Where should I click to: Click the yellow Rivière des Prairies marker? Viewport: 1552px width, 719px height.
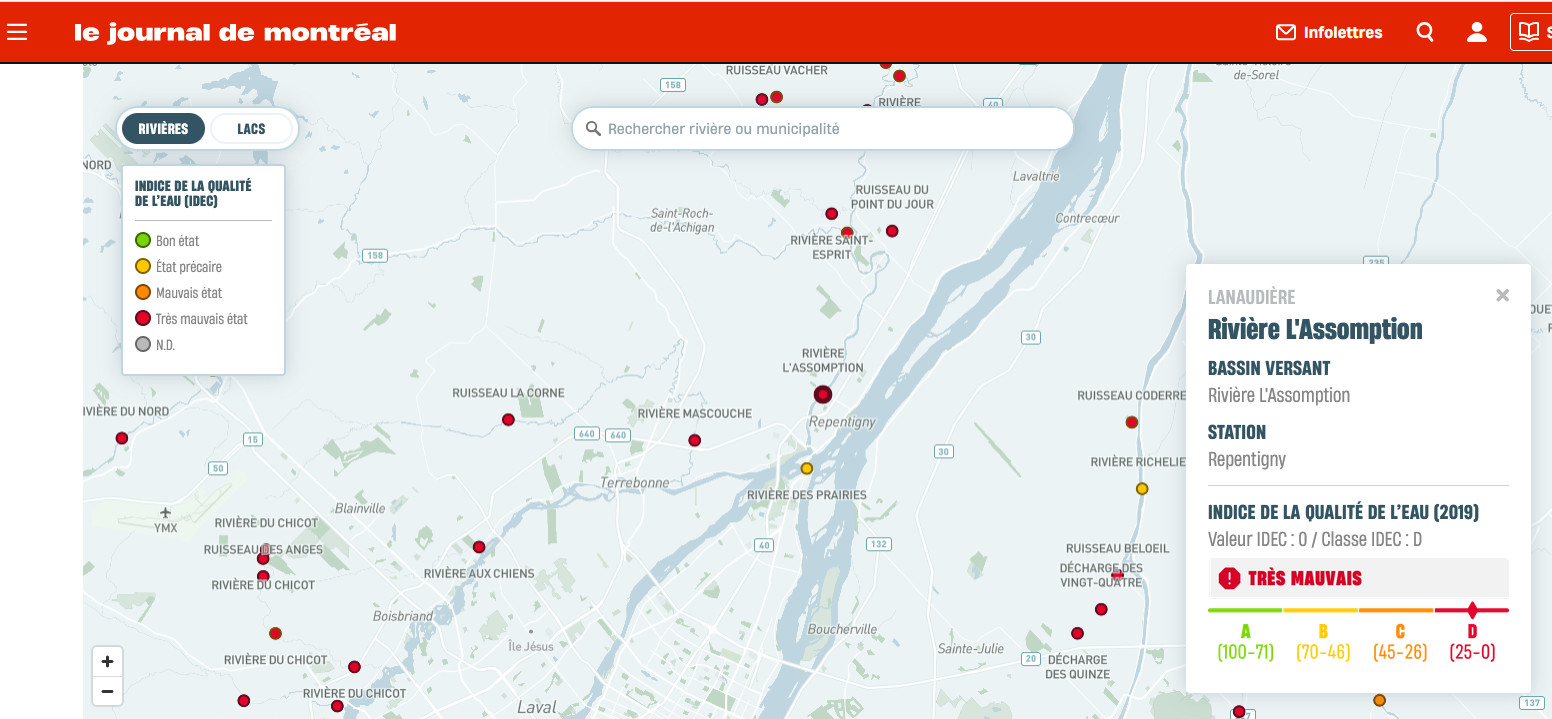[806, 468]
